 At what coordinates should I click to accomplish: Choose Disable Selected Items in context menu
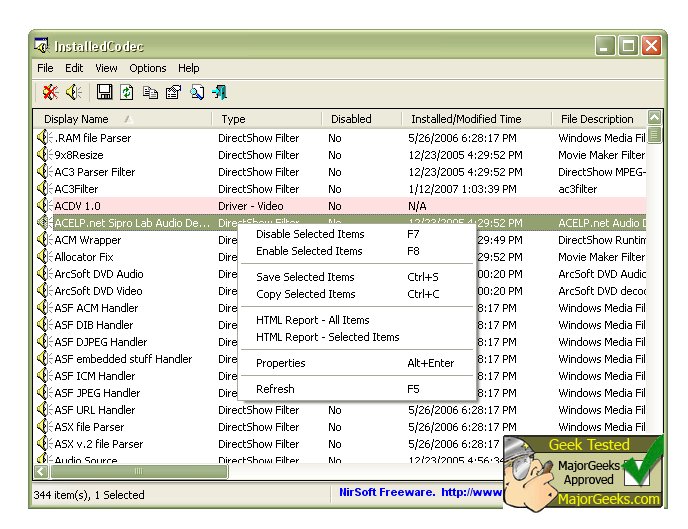pyautogui.click(x=310, y=234)
